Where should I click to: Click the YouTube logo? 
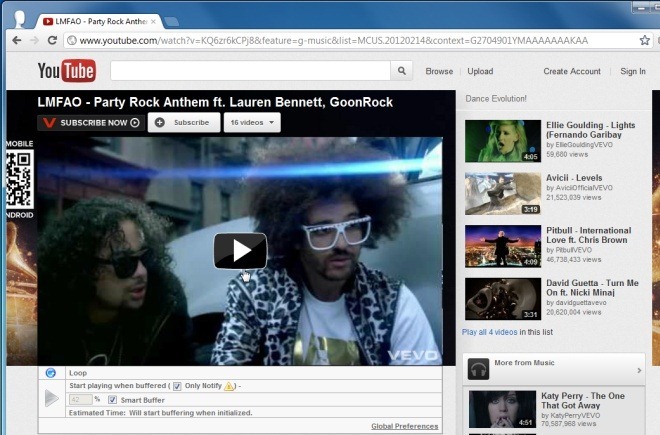click(x=67, y=70)
